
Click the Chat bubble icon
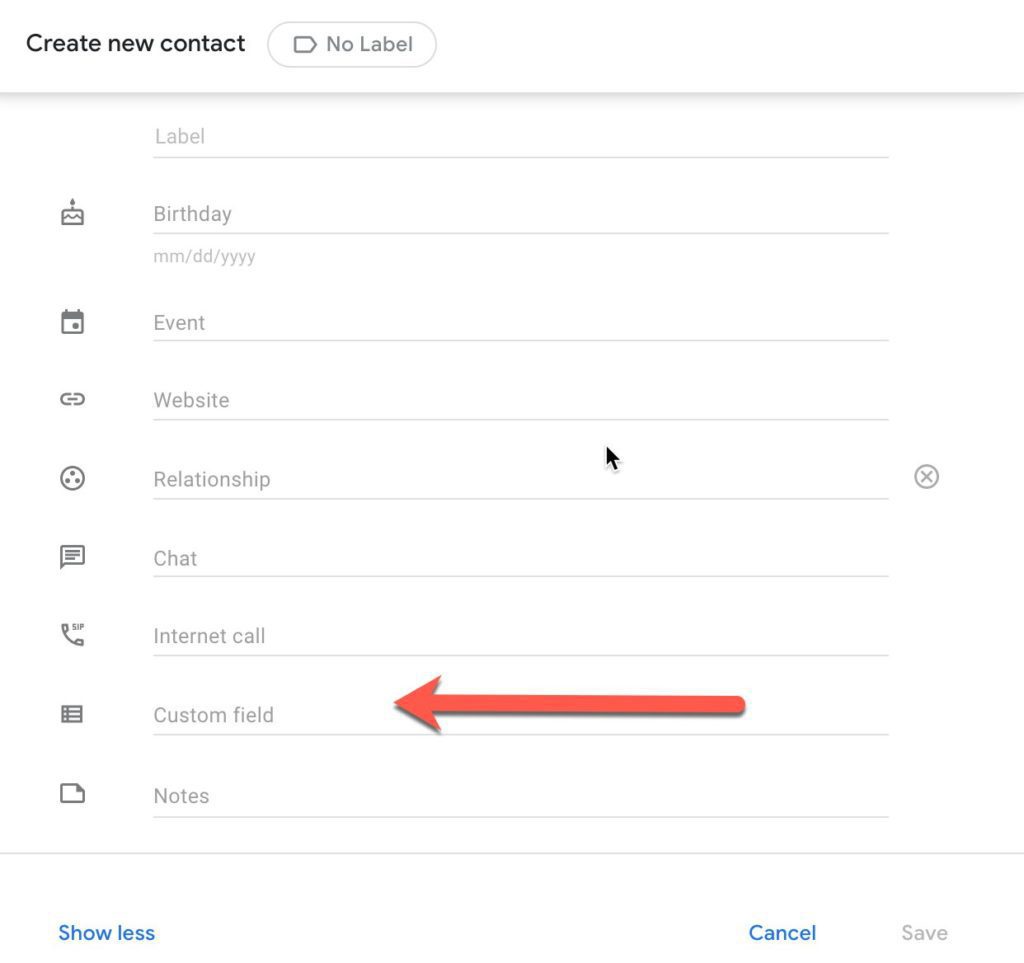pos(72,557)
